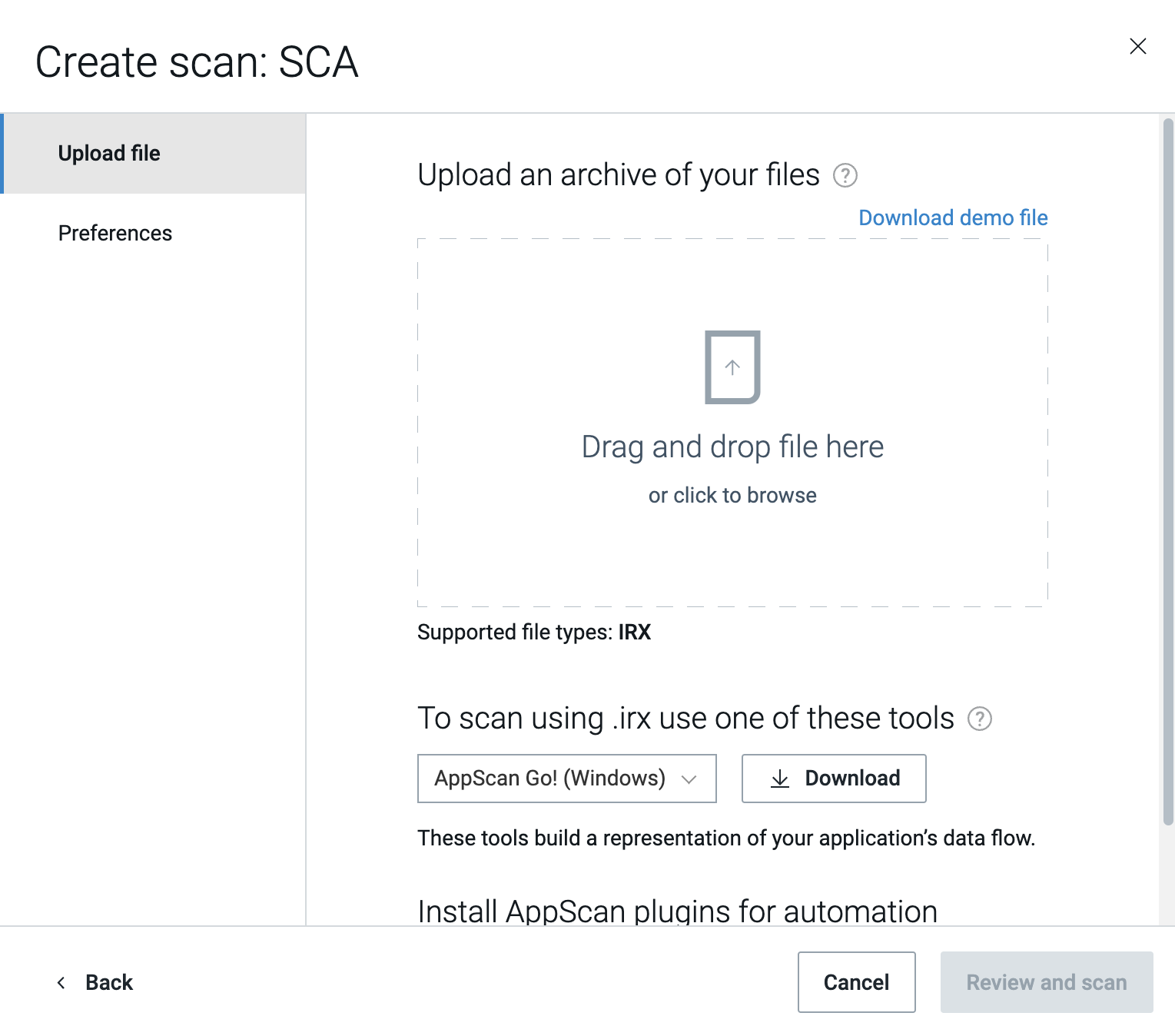This screenshot has width=1175, height=1036.
Task: Click the upload document icon in drop zone
Action: click(x=732, y=367)
